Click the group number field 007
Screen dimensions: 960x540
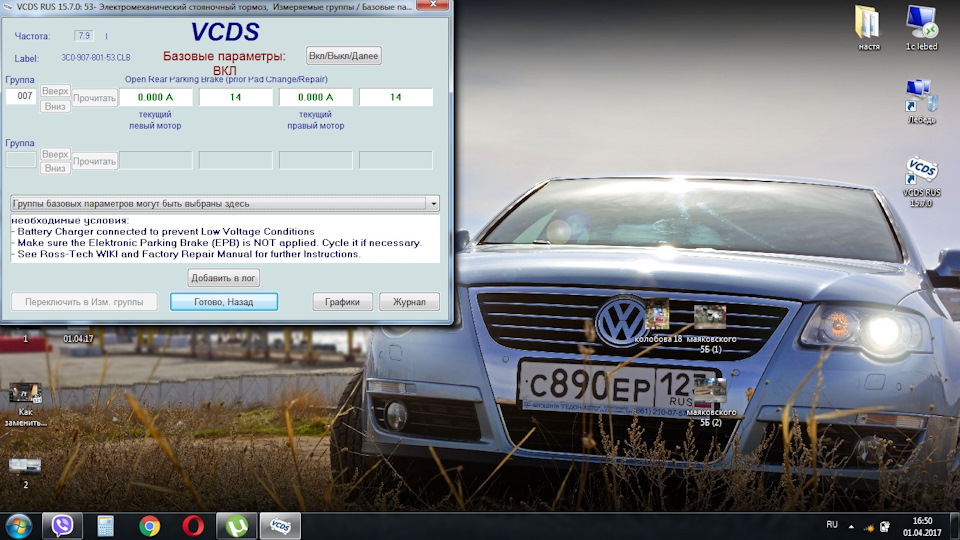21,96
